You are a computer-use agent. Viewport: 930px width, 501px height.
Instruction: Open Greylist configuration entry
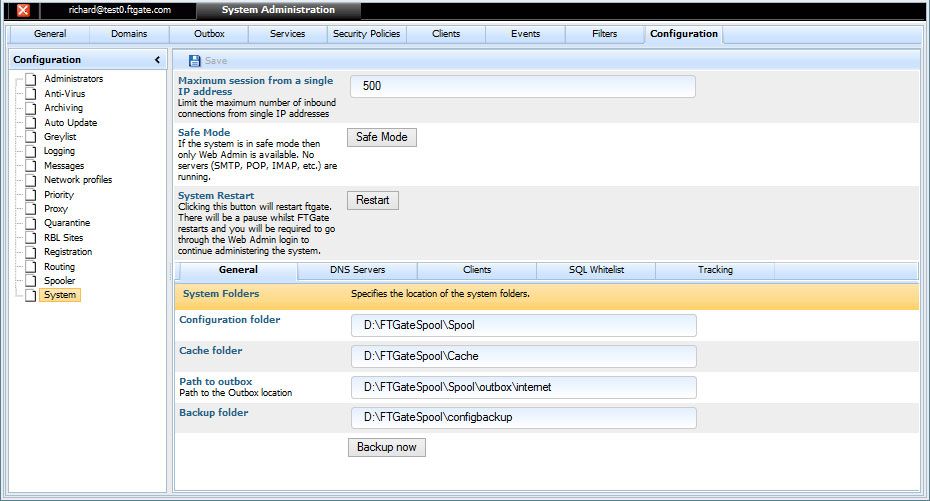[60, 136]
